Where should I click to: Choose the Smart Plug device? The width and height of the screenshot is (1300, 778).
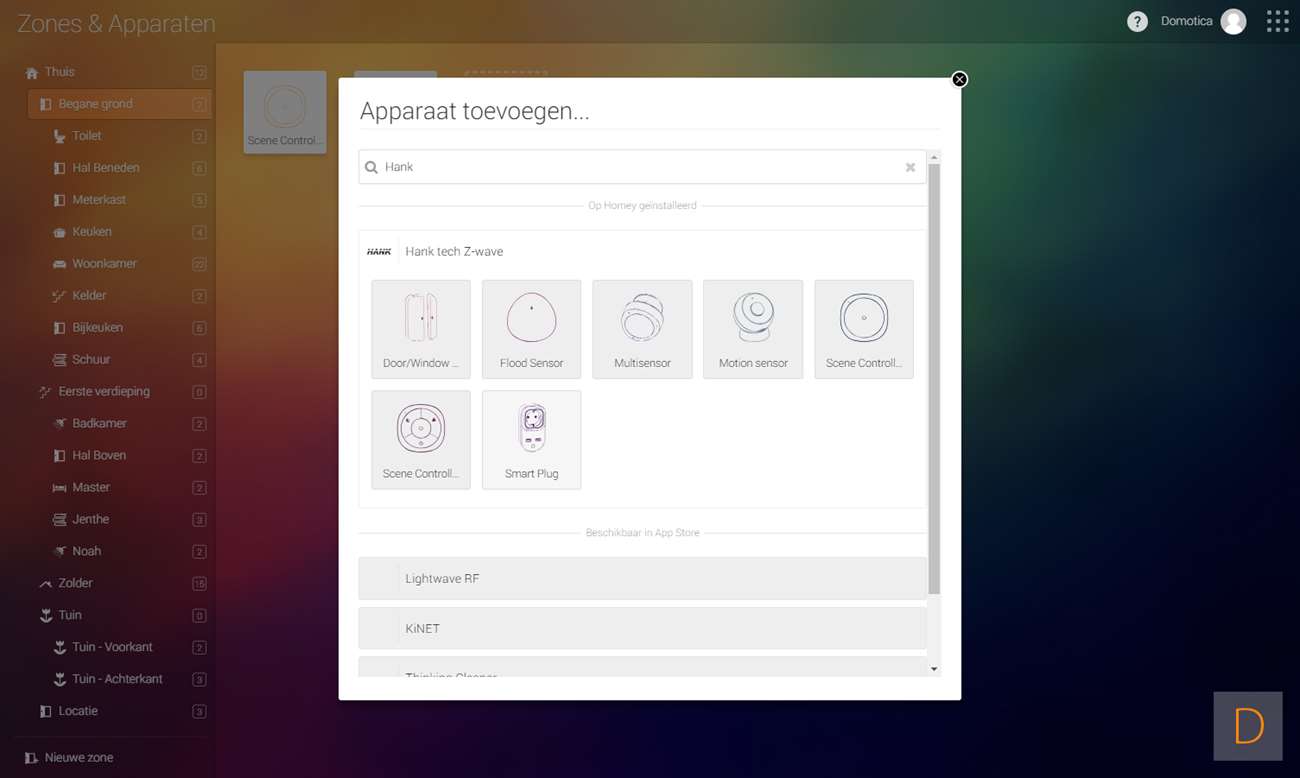(531, 439)
